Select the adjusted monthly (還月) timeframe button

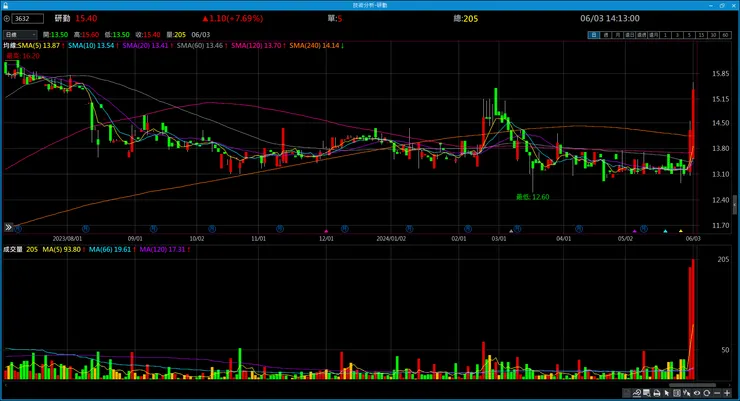tap(654, 35)
